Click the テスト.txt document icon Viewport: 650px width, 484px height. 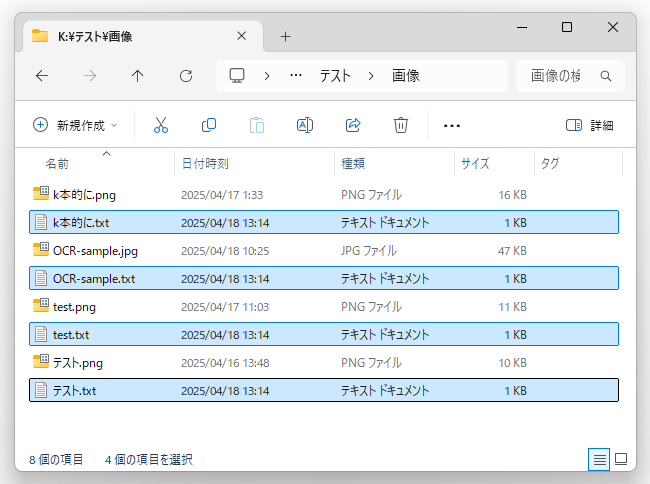click(41, 390)
